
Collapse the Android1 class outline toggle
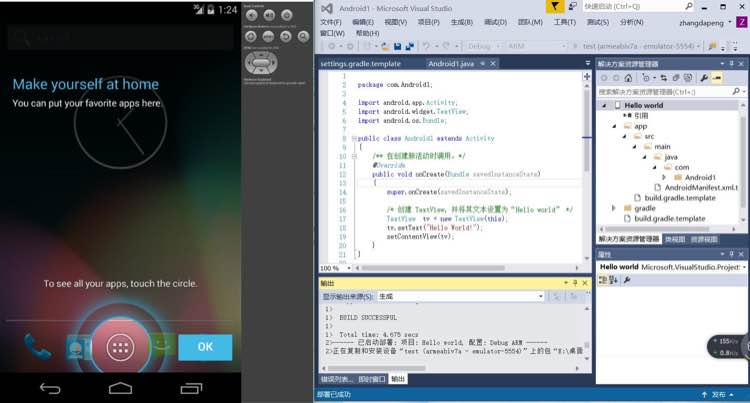point(354,139)
